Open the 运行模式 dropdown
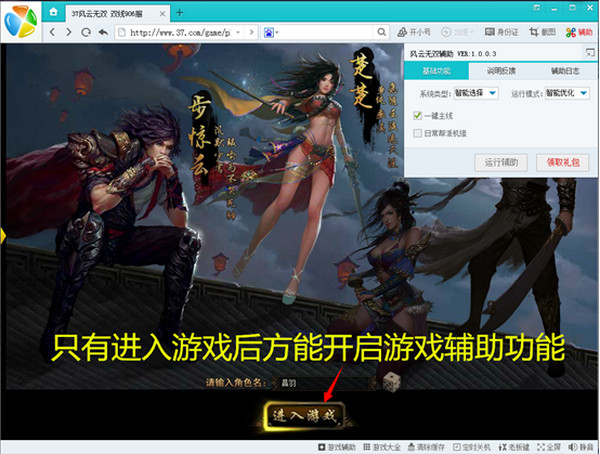 567,93
